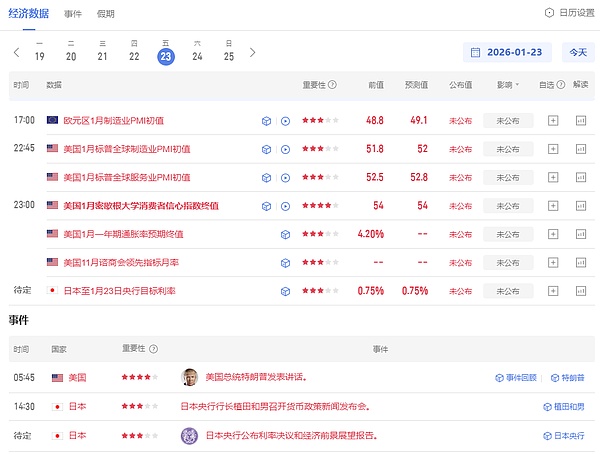Click the cube icon for 欧元区1月制造业PMI初值
This screenshot has height=455, width=600.
(267, 121)
